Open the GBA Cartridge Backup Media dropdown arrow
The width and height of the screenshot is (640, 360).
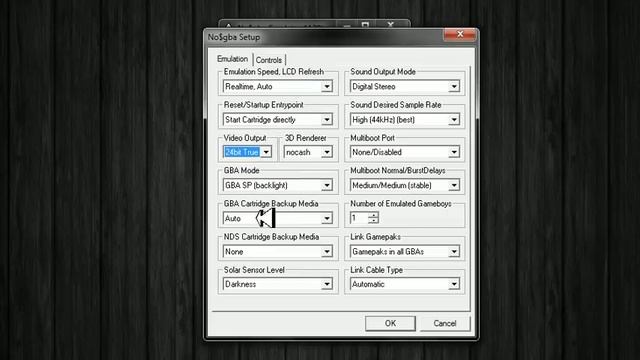pyautogui.click(x=327, y=218)
